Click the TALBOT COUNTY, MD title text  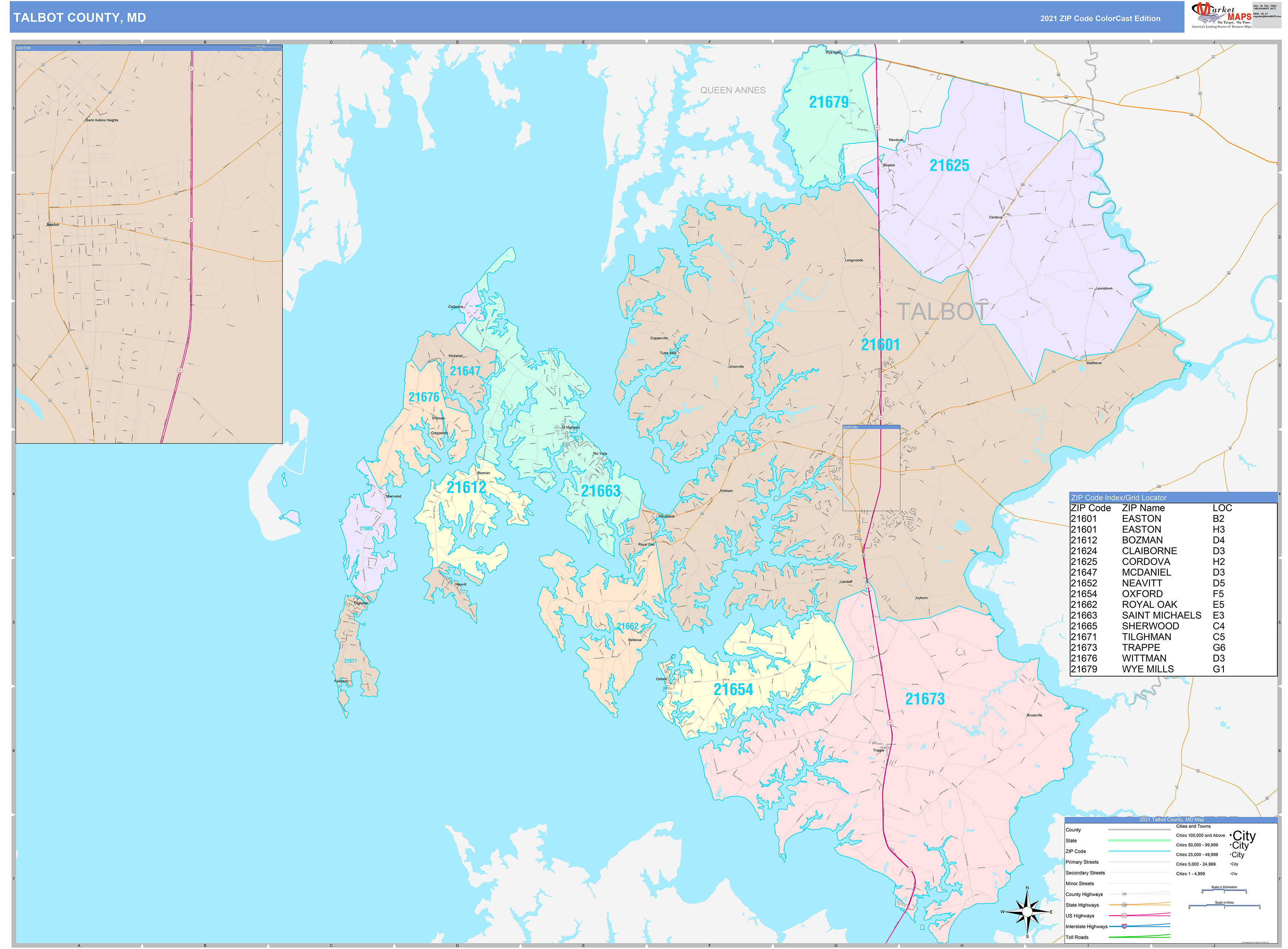coord(79,18)
